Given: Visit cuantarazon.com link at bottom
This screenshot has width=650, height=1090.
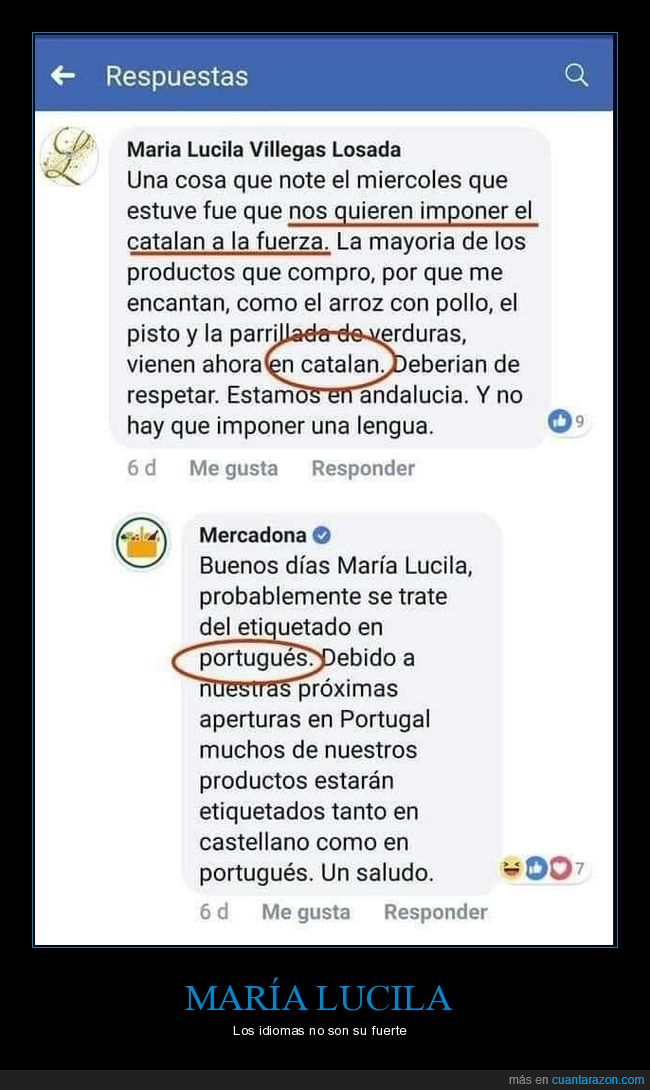Looking at the screenshot, I should 598,1080.
